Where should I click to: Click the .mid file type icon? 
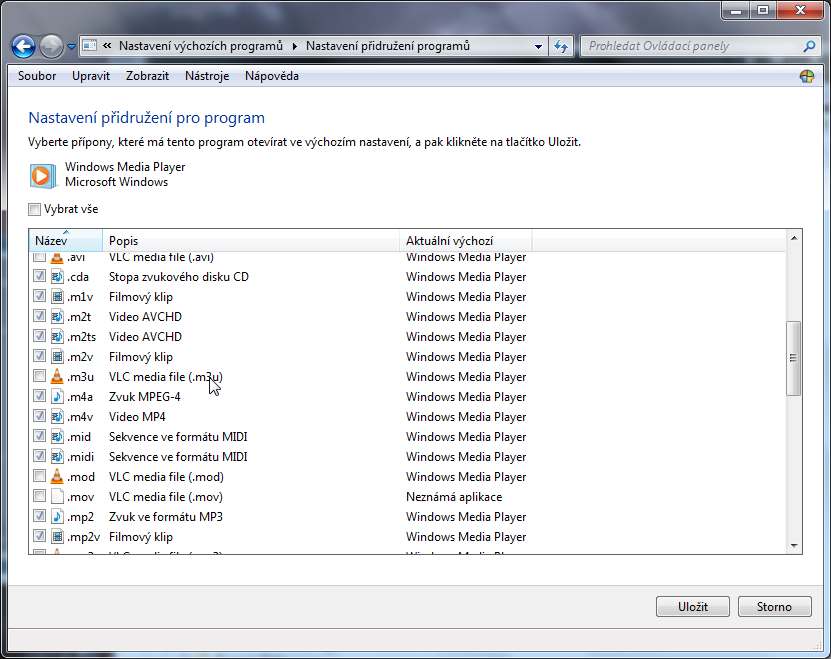coord(57,437)
